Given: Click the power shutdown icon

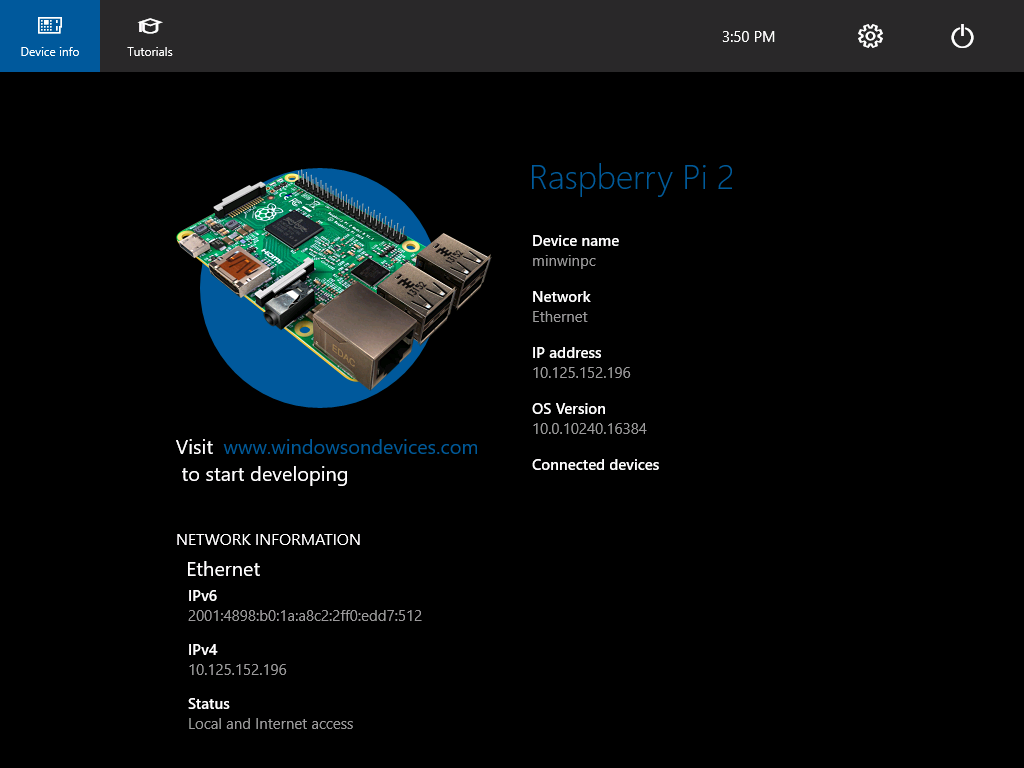Looking at the screenshot, I should (x=961, y=36).
